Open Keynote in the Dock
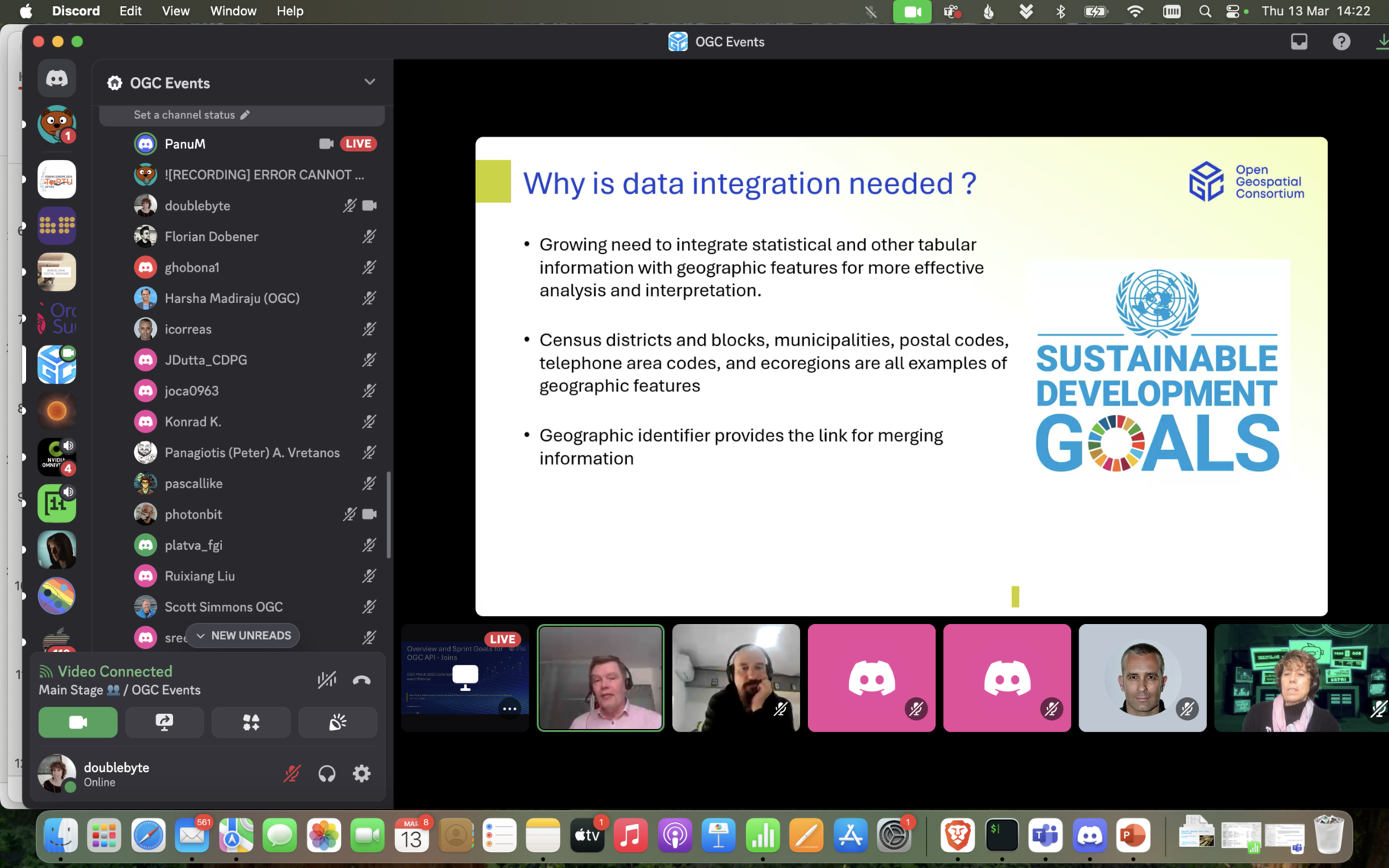 pos(719,836)
